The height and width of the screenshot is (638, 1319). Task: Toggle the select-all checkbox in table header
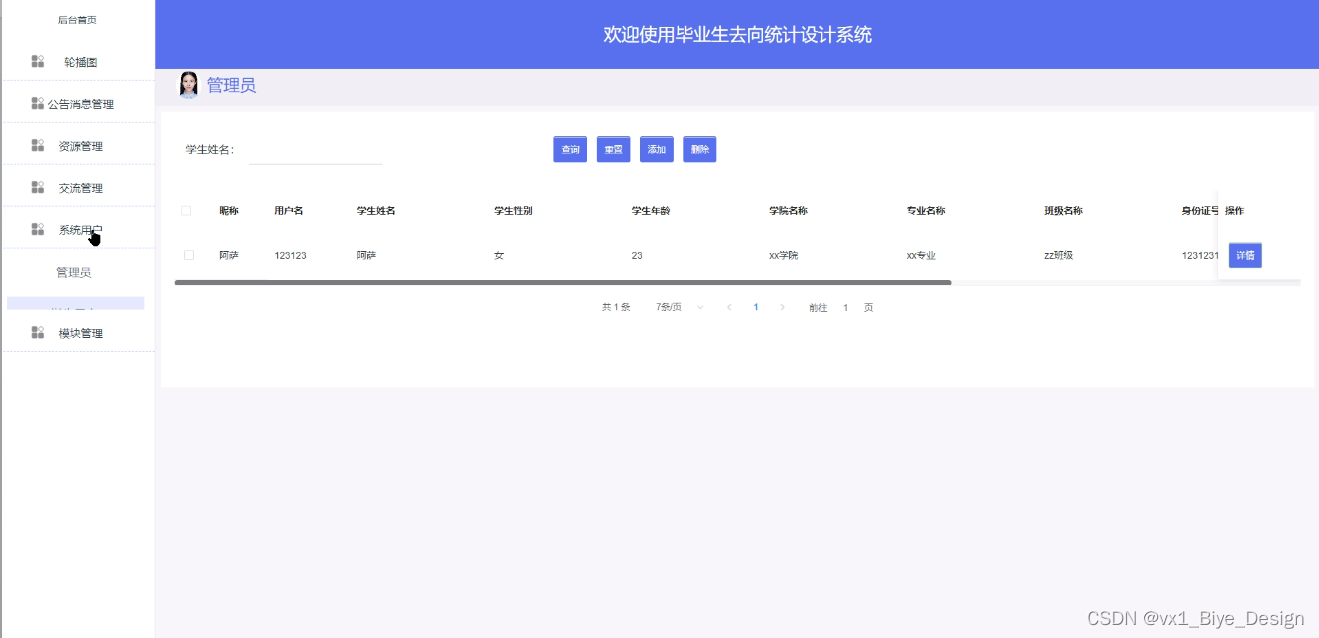(186, 211)
